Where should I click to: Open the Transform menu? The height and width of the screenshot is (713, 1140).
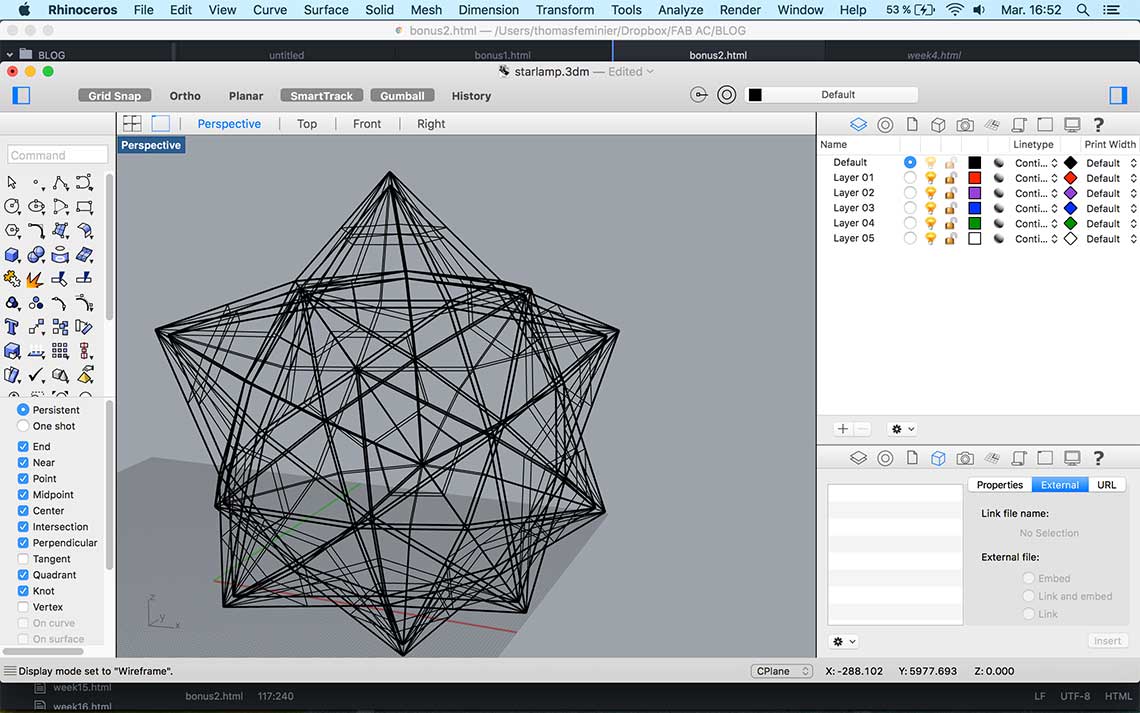[x=564, y=10]
